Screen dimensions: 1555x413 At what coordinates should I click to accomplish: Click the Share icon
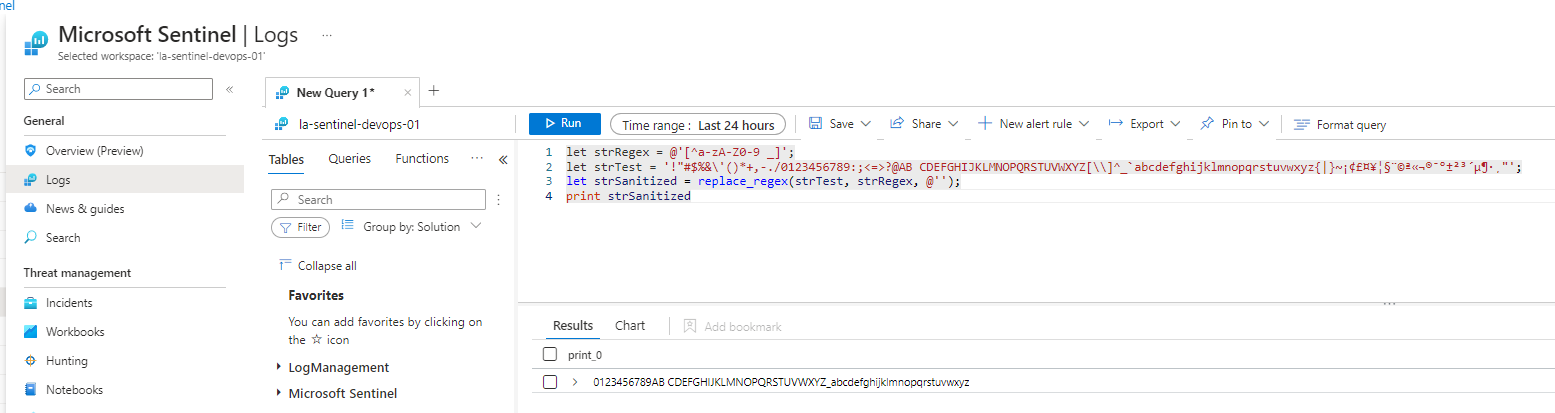tap(897, 124)
